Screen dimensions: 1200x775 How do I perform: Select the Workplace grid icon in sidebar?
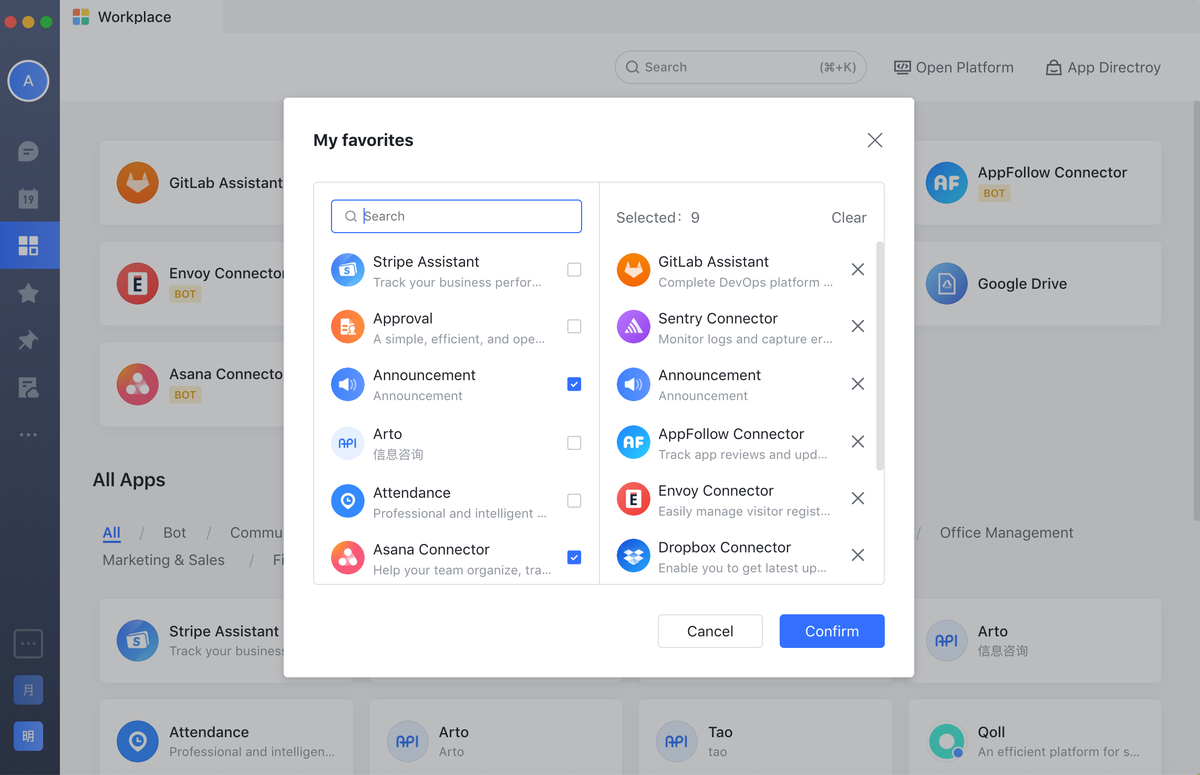click(28, 246)
